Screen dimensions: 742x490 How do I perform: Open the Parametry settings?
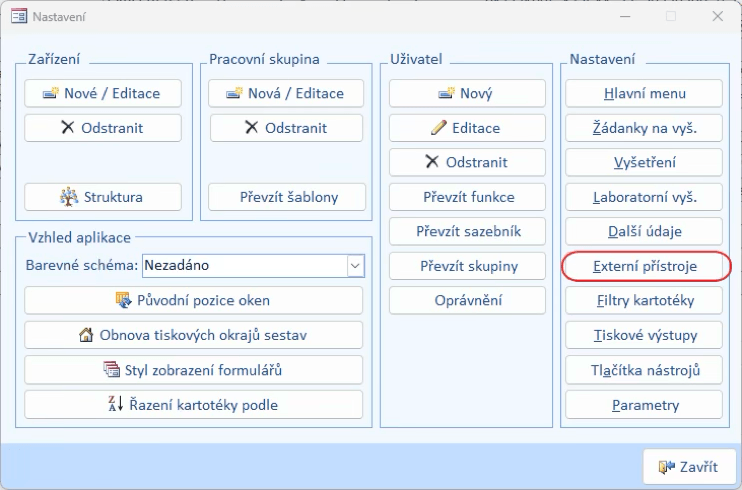[644, 405]
